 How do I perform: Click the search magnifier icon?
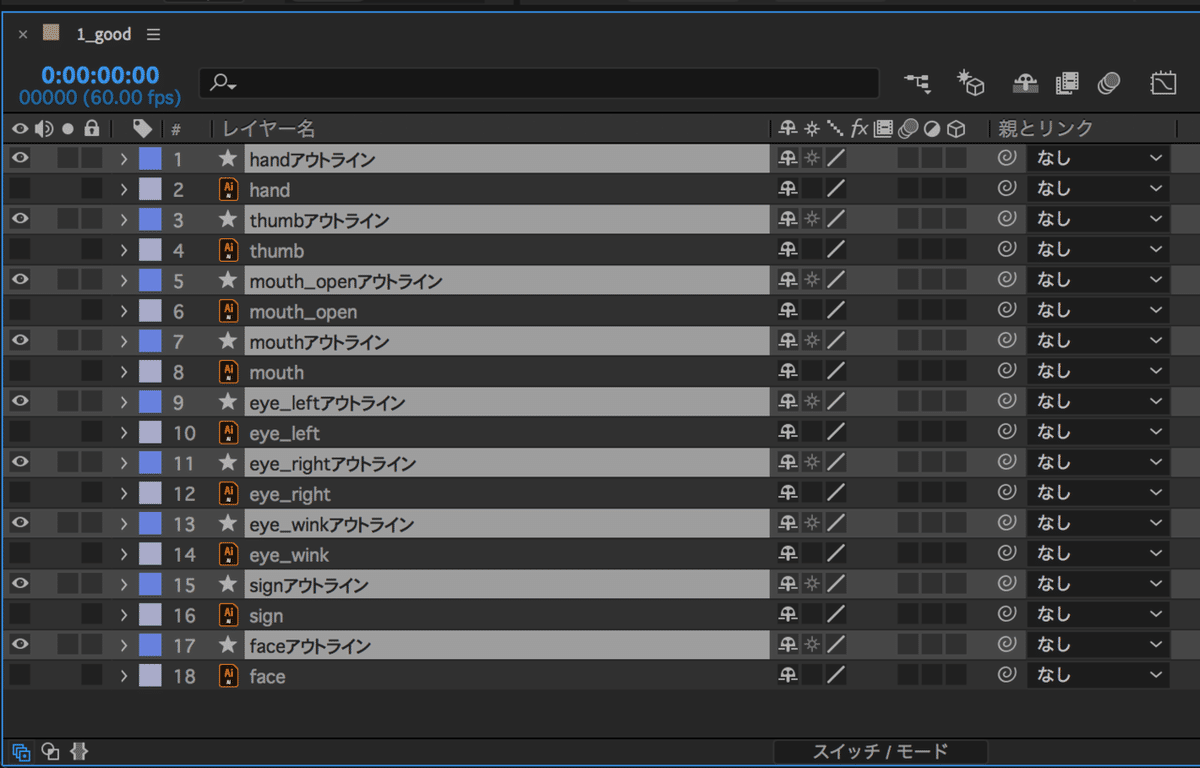point(223,83)
